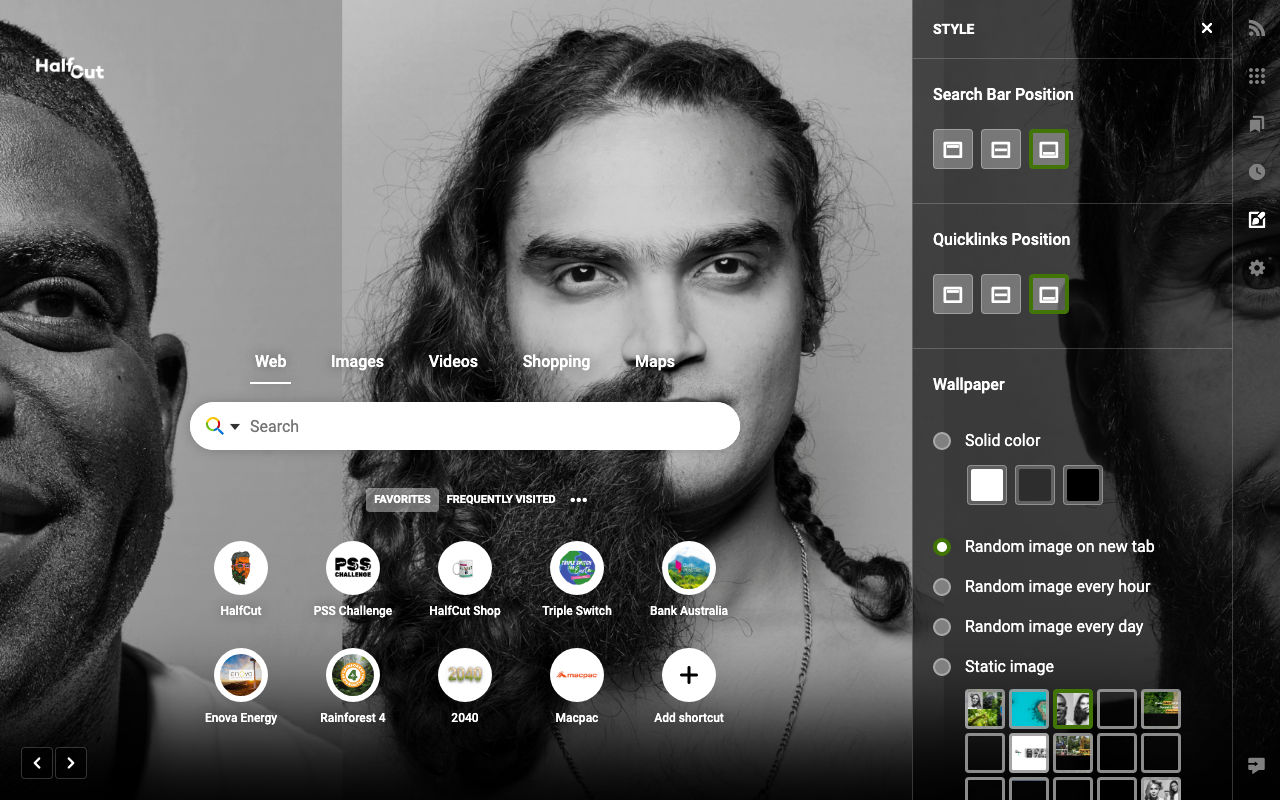The height and width of the screenshot is (800, 1280).
Task: Click the HalfCut logo
Action: coord(69,67)
